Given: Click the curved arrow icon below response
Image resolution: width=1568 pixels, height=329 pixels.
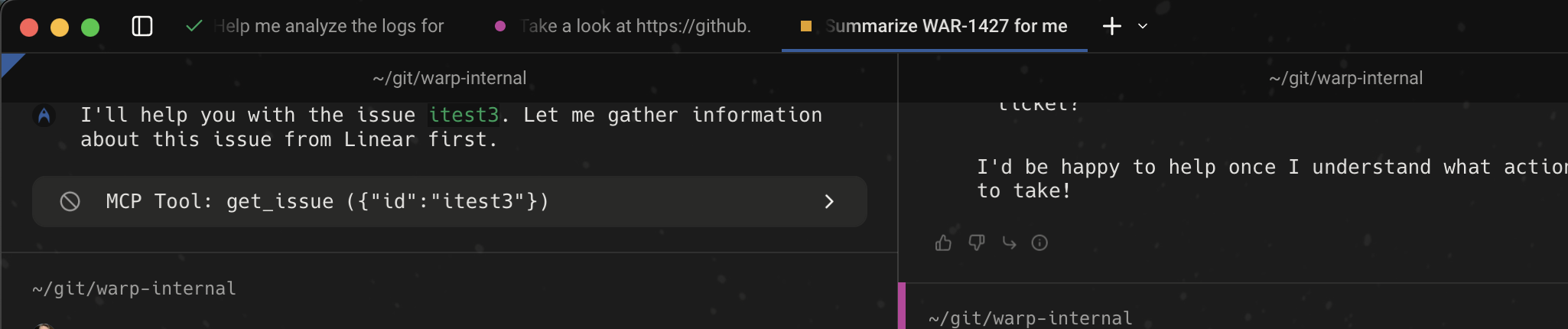Looking at the screenshot, I should [1009, 243].
